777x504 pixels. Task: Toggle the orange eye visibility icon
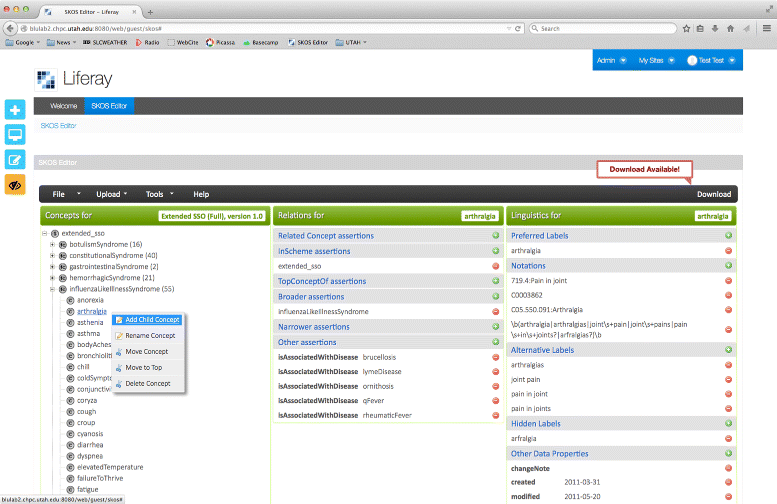(15, 184)
